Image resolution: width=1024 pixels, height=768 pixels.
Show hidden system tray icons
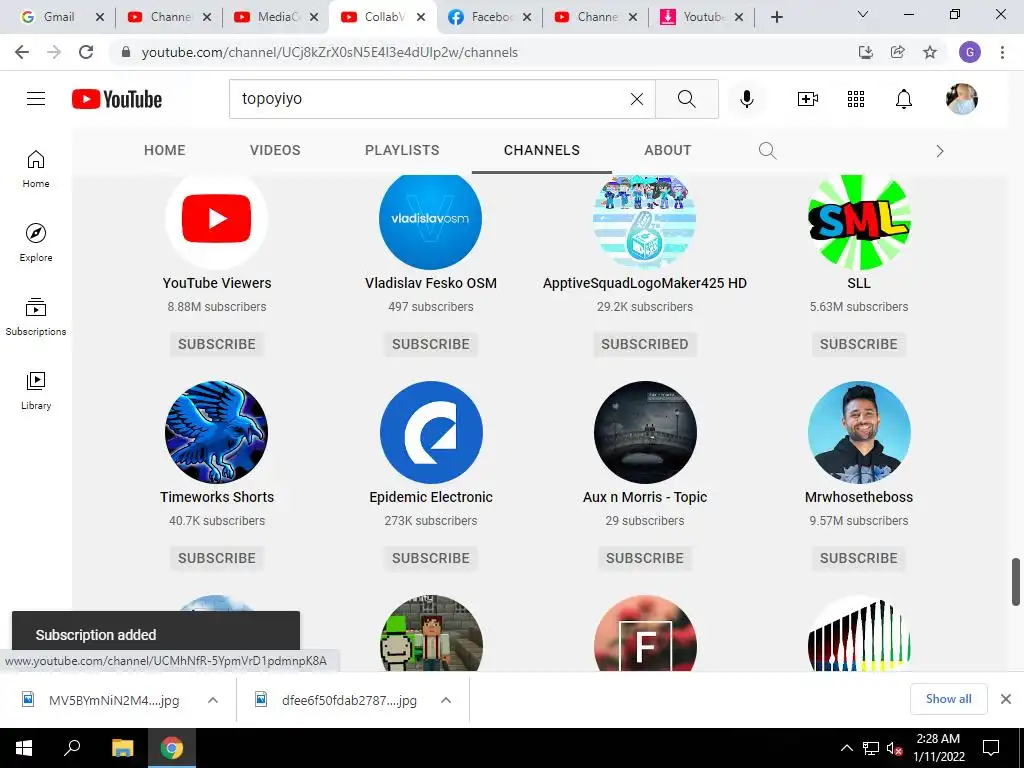click(x=846, y=748)
